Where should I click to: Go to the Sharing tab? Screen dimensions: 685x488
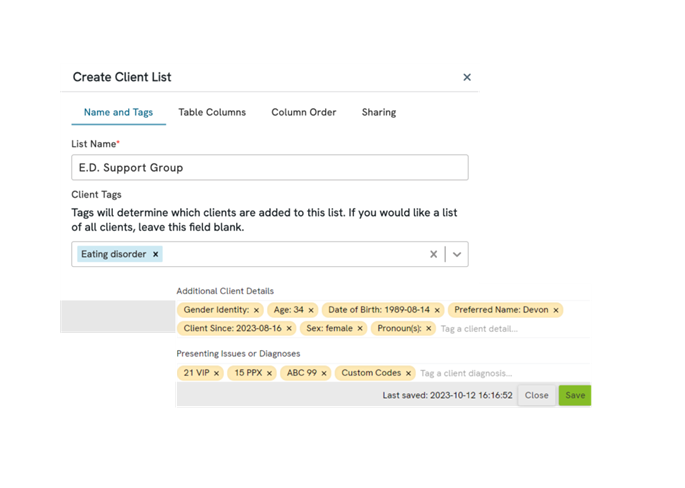(x=378, y=112)
